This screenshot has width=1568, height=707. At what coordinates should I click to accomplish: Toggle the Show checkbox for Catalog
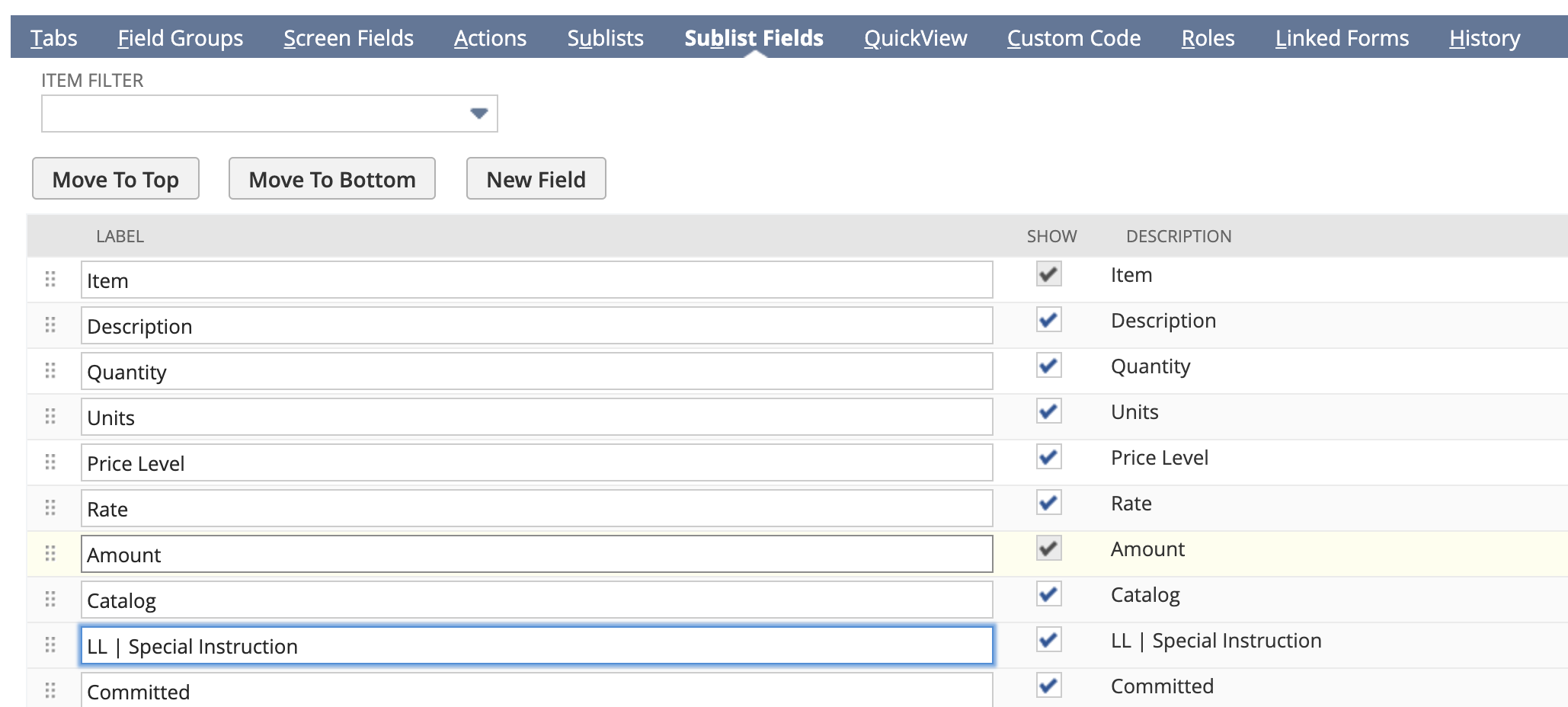[x=1048, y=594]
